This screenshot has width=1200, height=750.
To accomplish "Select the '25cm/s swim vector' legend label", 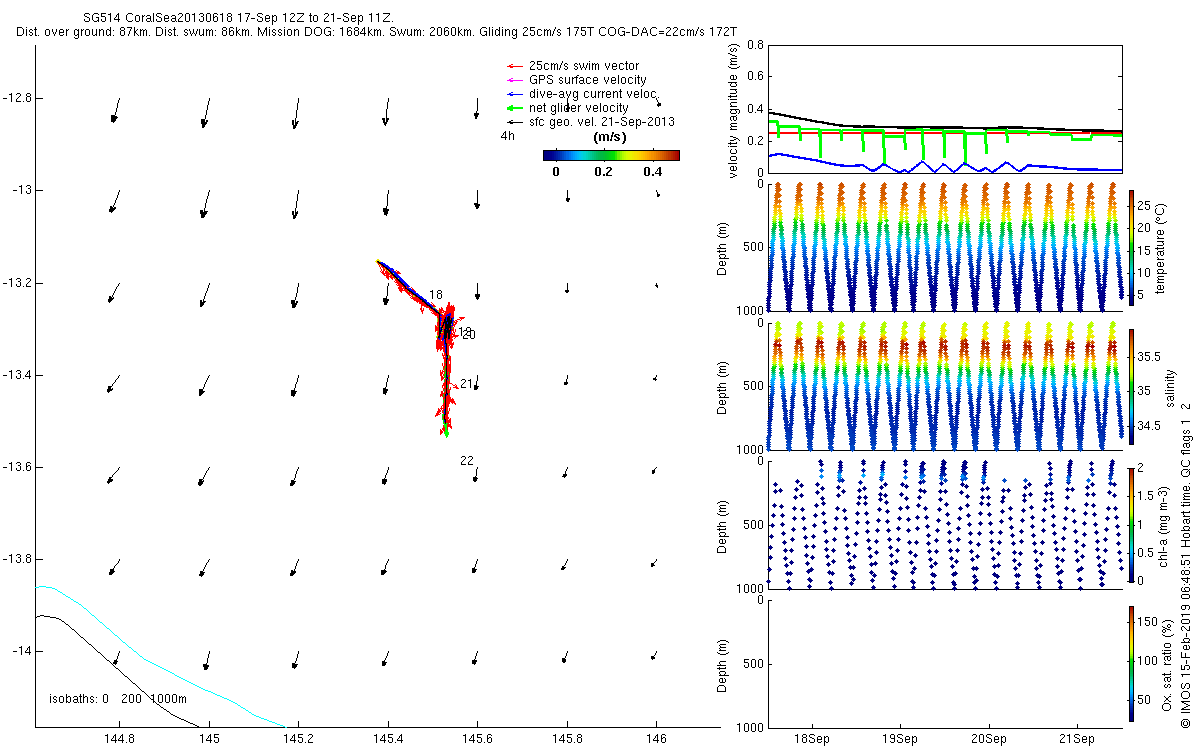I will coord(584,66).
